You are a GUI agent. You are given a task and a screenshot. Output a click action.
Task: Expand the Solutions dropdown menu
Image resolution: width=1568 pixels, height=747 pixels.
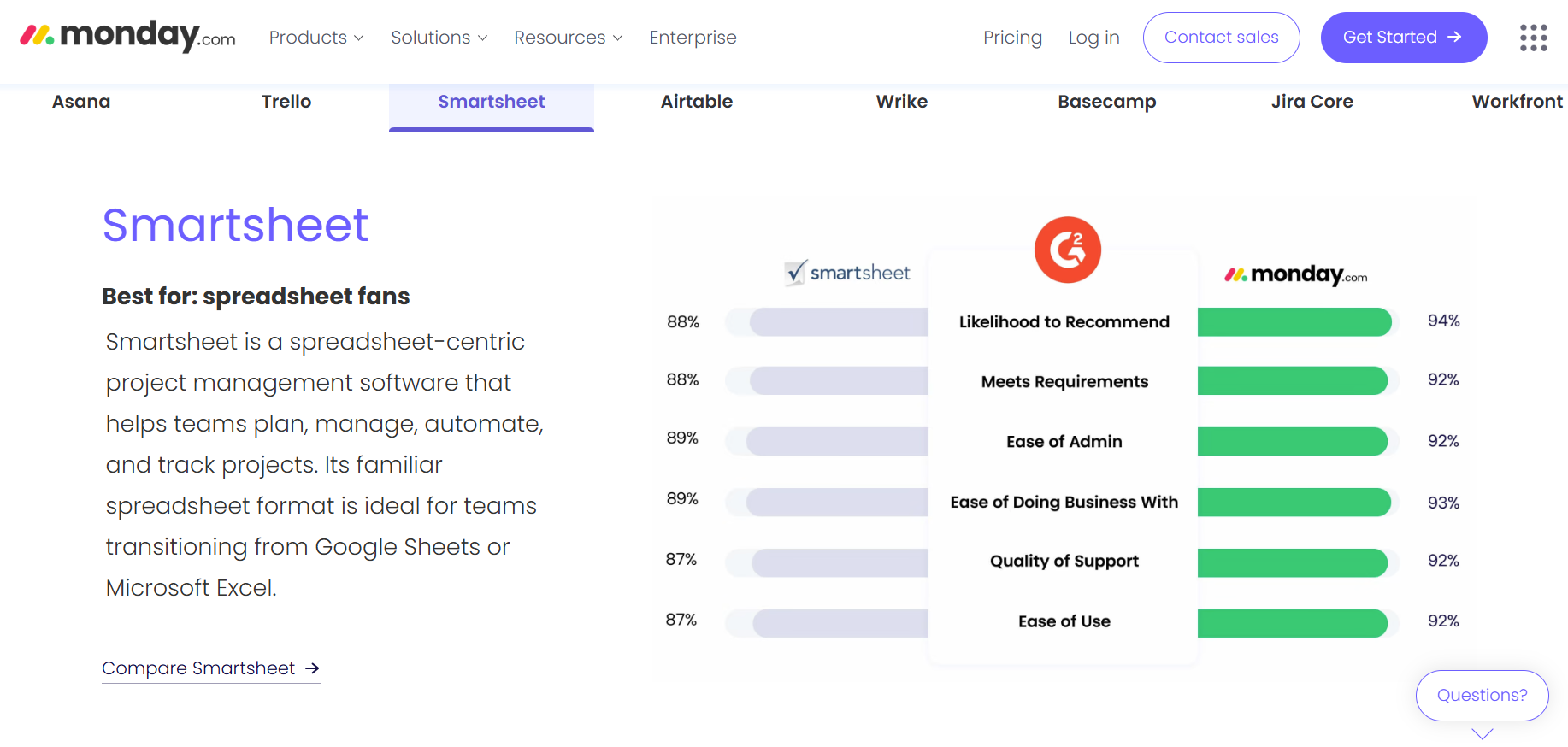tap(439, 38)
